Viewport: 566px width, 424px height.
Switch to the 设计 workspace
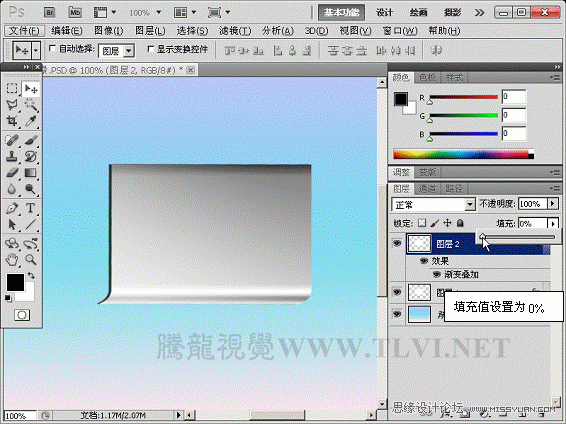click(384, 13)
